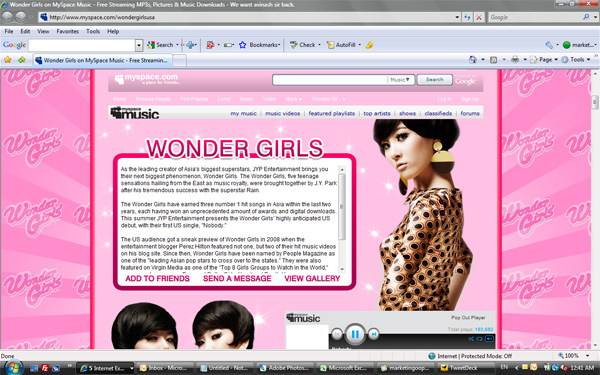The width and height of the screenshot is (600, 375).
Task: Expand the dropdown arrow beside AutoFill
Action: 359,45
